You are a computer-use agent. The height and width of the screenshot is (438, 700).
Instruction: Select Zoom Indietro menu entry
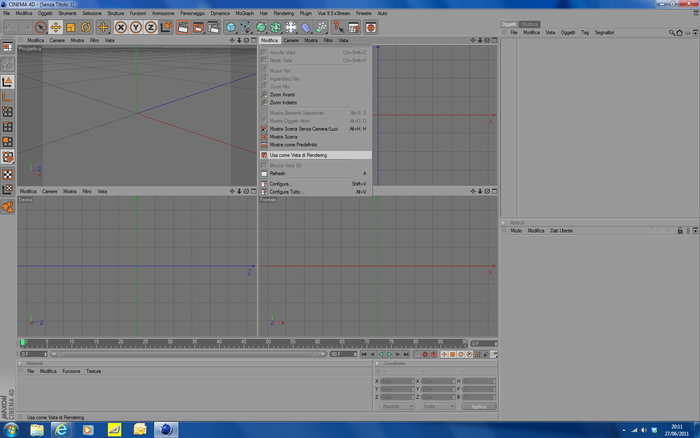315,103
